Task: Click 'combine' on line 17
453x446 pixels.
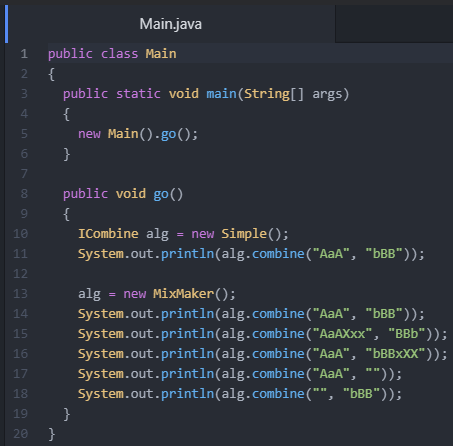Action: coord(278,374)
